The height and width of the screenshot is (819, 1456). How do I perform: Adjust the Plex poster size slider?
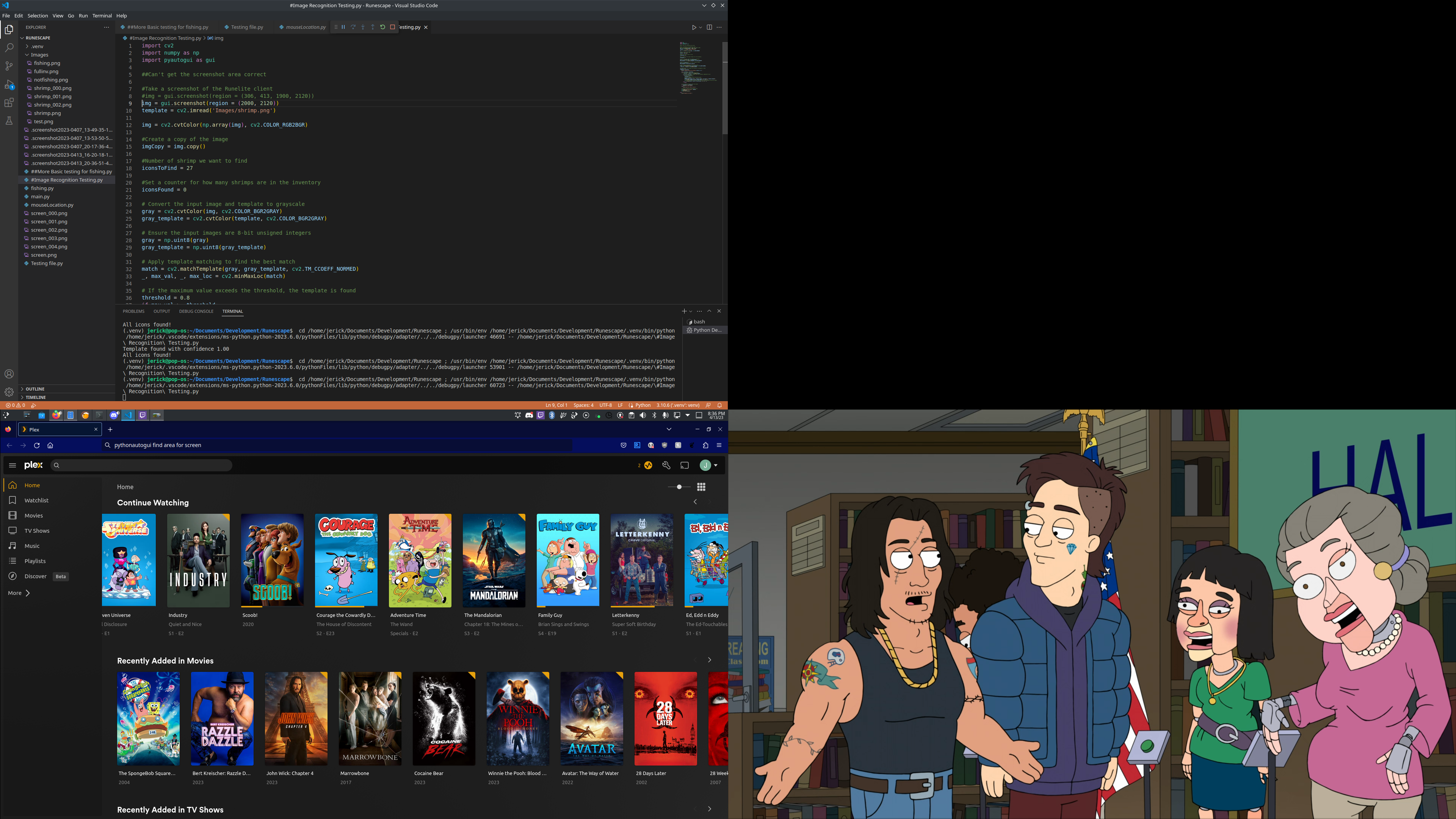tap(679, 486)
